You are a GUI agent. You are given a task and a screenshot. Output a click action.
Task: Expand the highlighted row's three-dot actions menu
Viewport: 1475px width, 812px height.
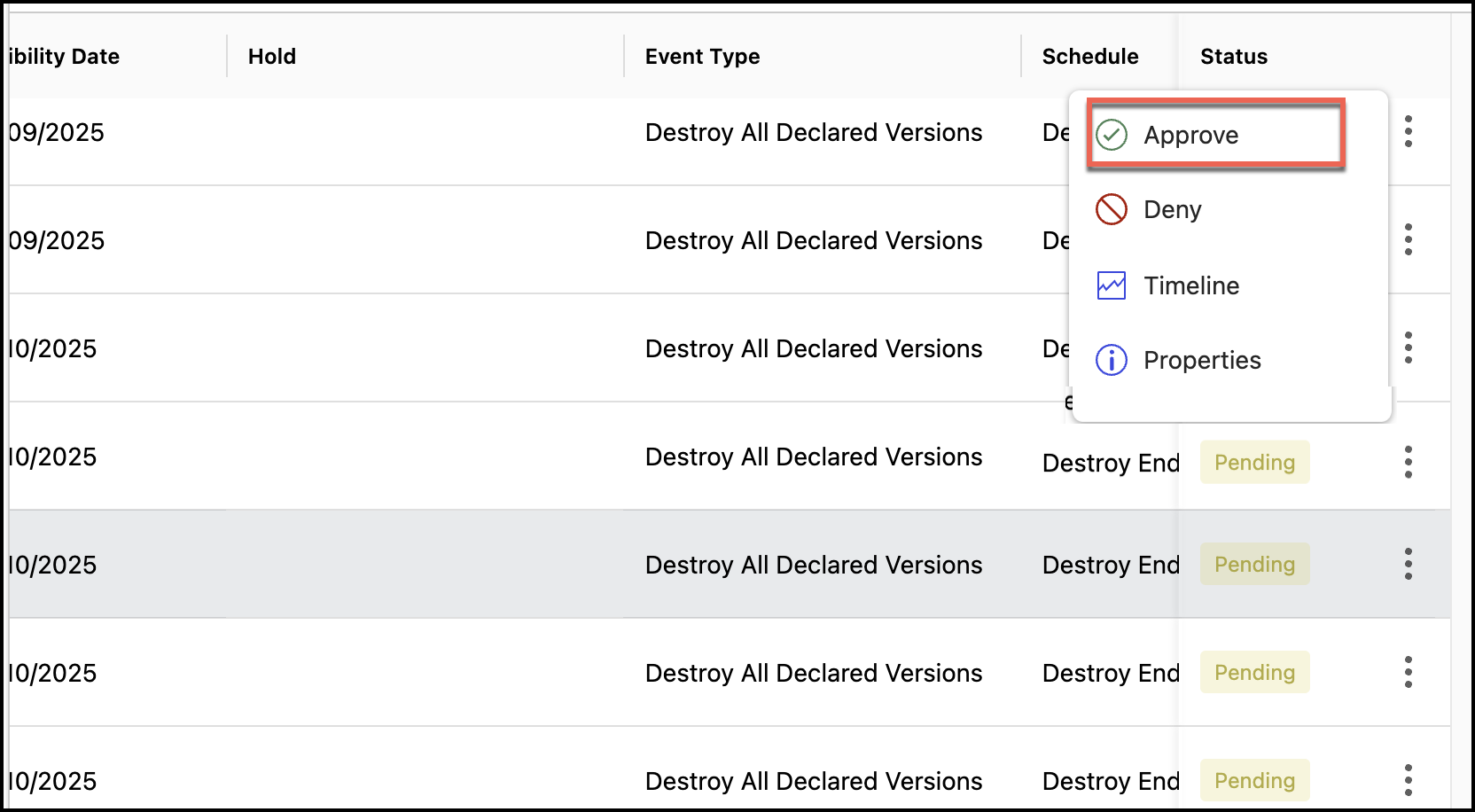pos(1408,565)
